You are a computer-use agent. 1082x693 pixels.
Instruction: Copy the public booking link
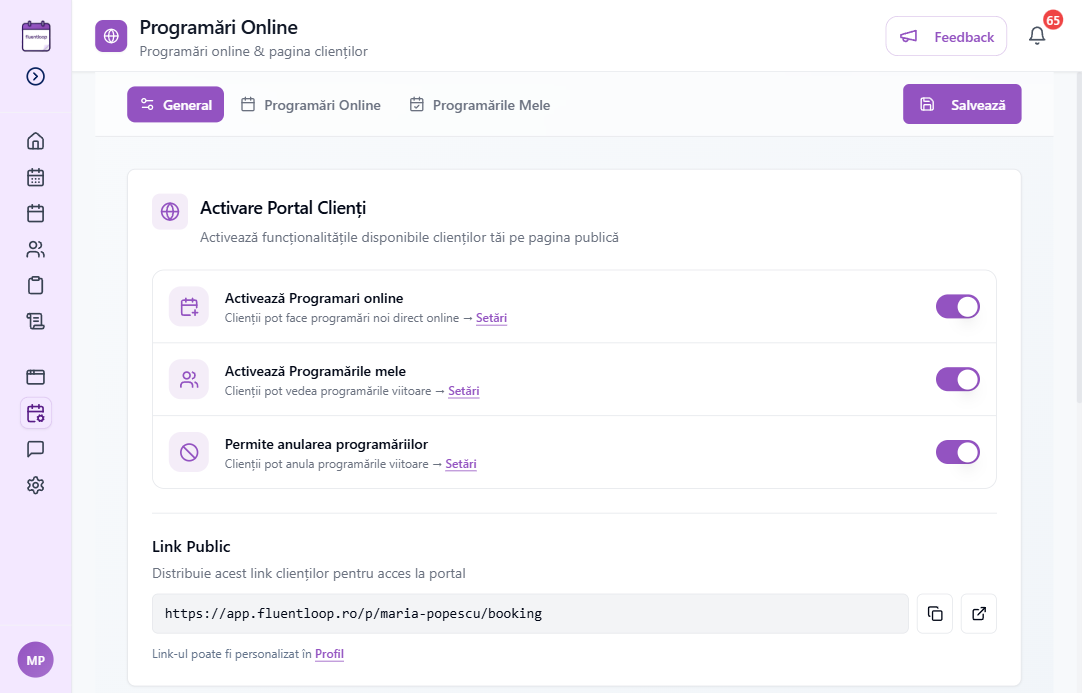pos(935,614)
